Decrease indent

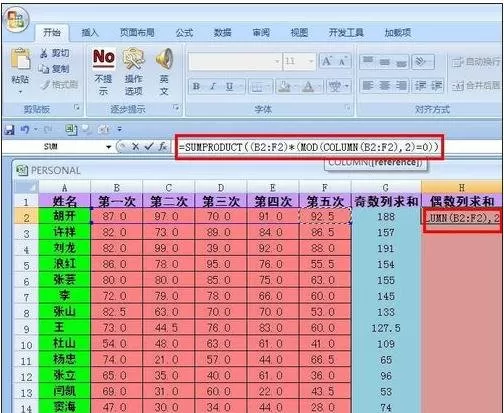[420, 86]
